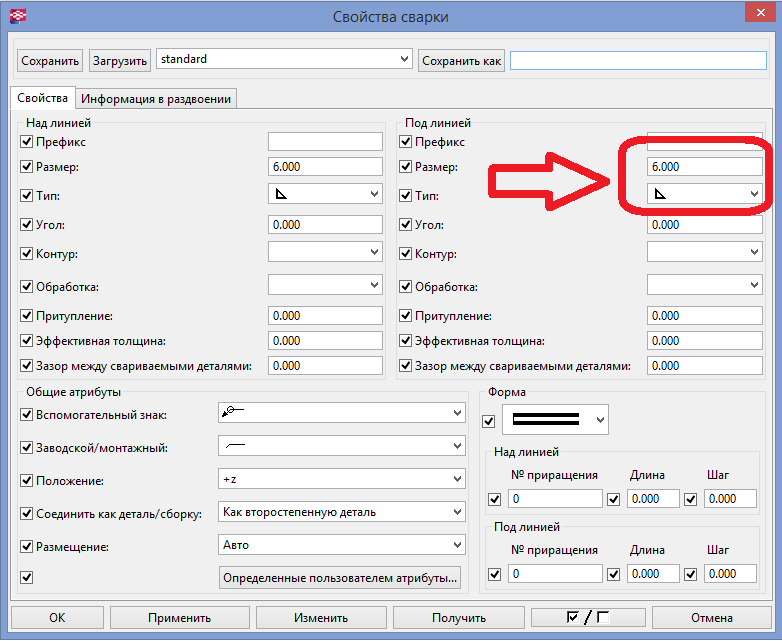The image size is (782, 641).
Task: Click the auxiliary sign symbol icon
Action: (x=234, y=412)
